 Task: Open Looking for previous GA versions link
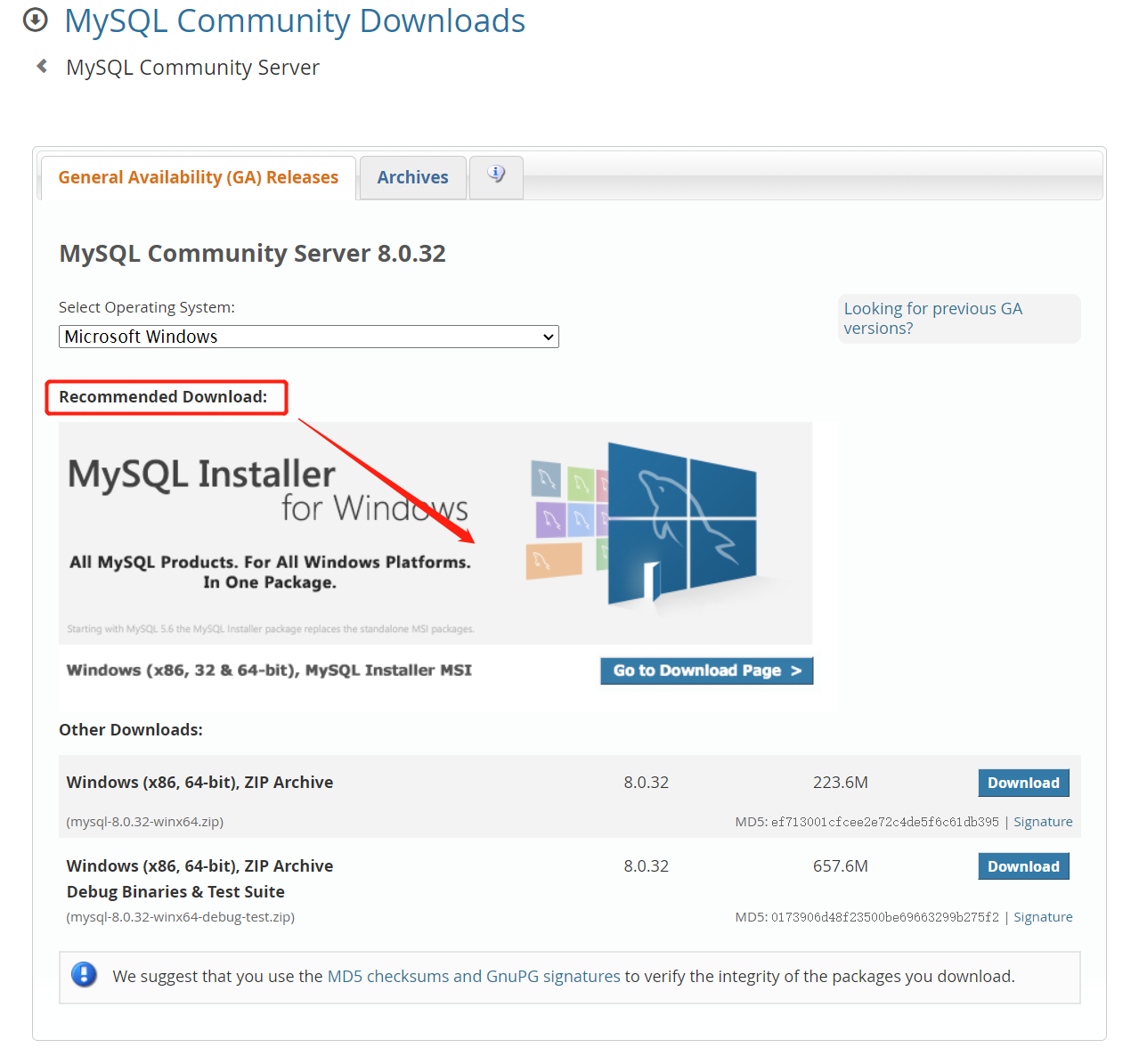coord(932,318)
